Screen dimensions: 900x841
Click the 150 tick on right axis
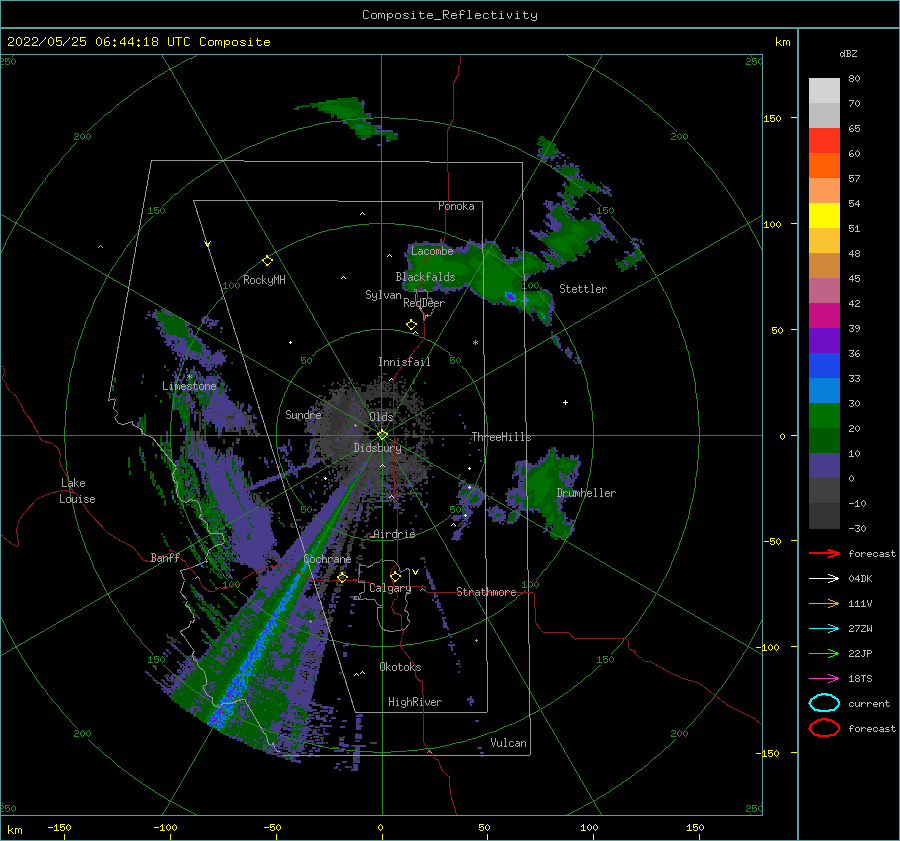point(772,118)
